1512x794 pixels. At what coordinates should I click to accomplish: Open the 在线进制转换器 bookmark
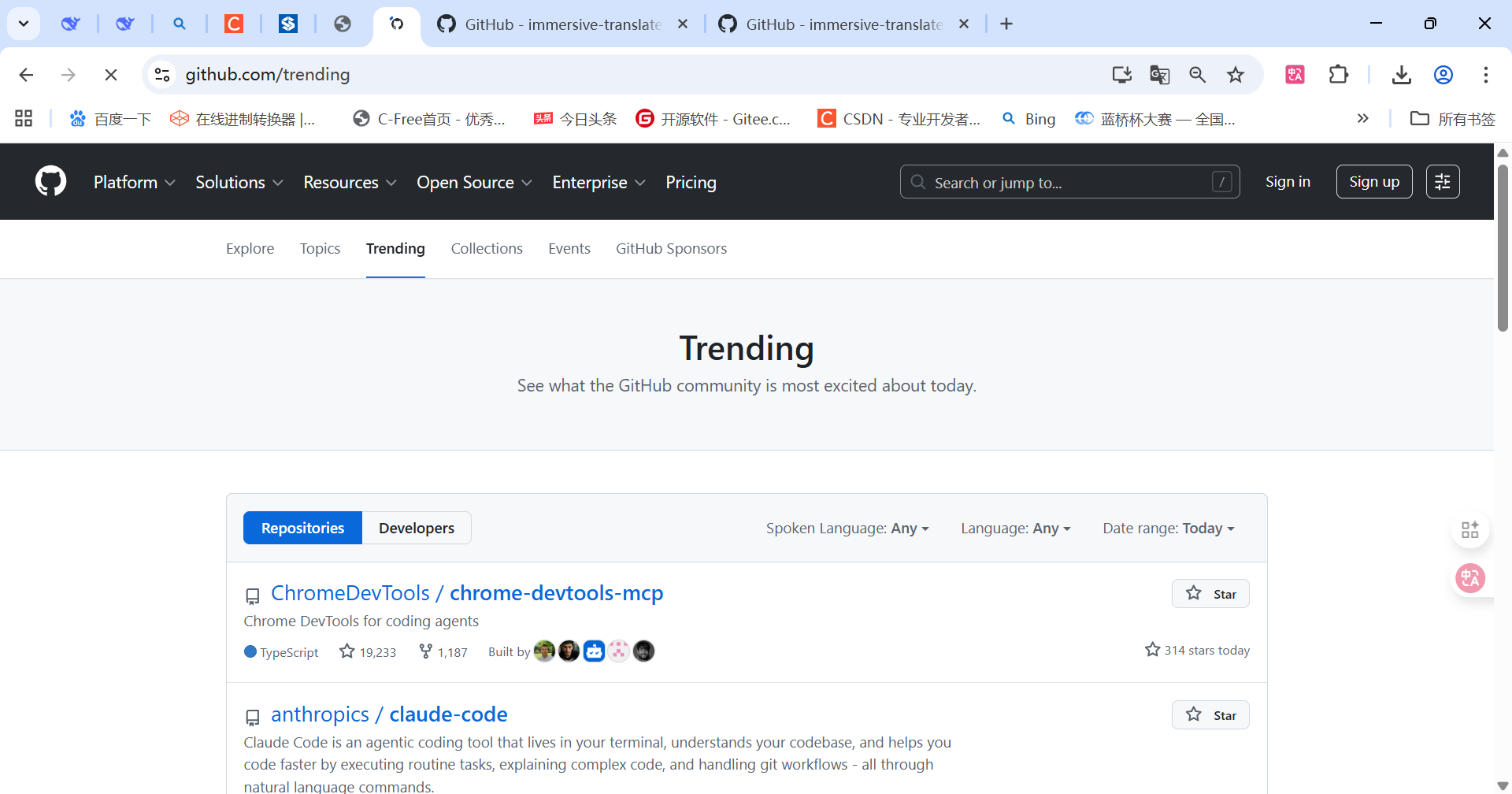243,119
